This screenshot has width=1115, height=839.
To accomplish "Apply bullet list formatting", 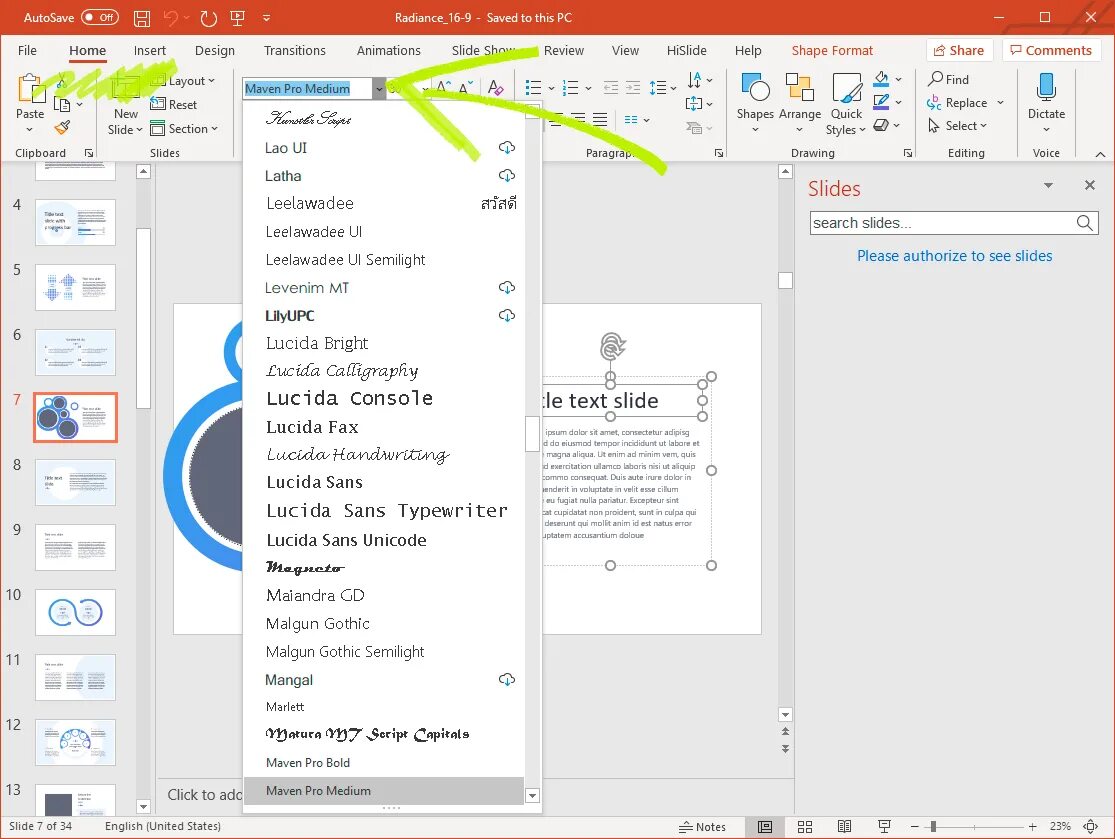I will click(533, 87).
